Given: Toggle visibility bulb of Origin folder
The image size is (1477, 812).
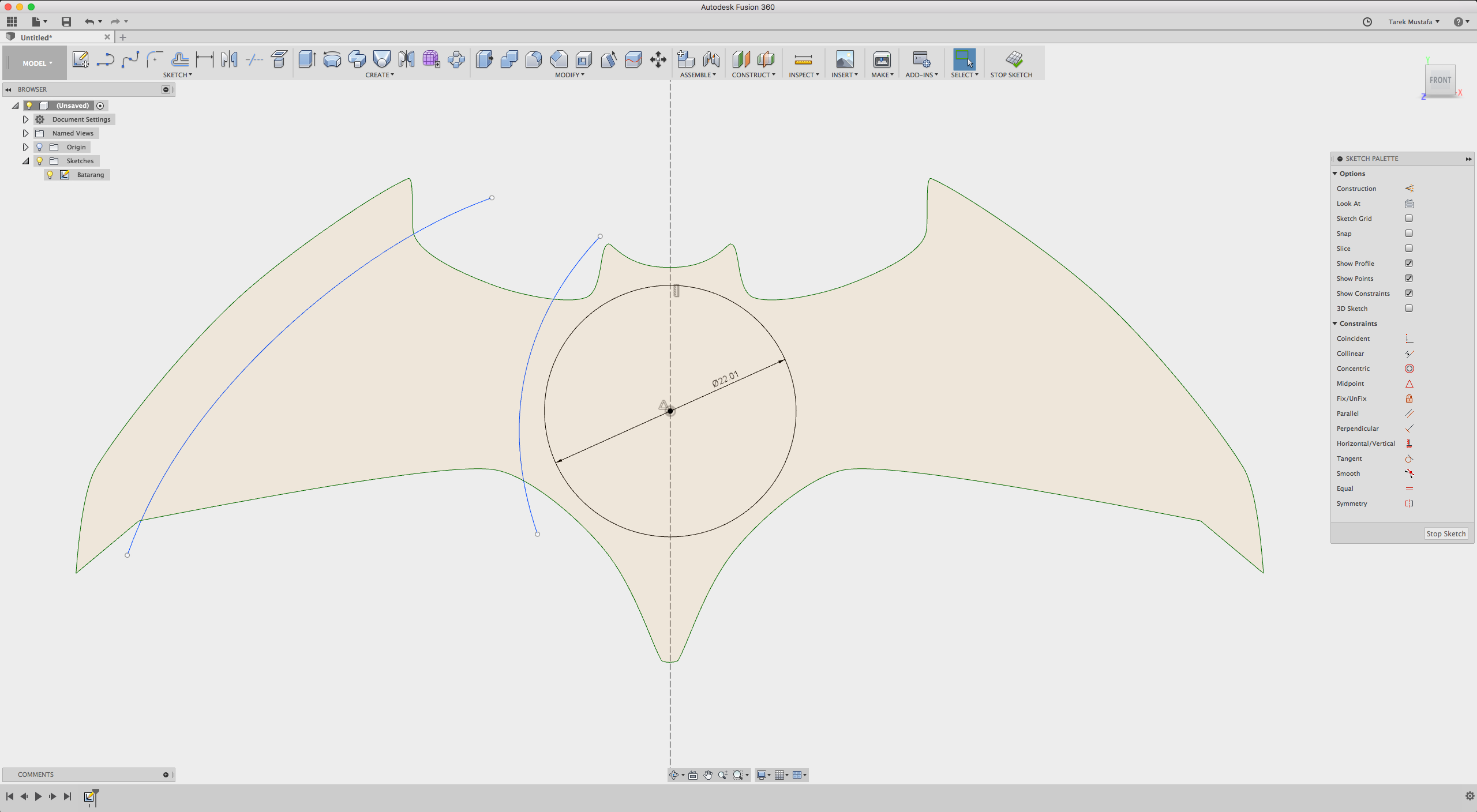Looking at the screenshot, I should pyautogui.click(x=39, y=147).
